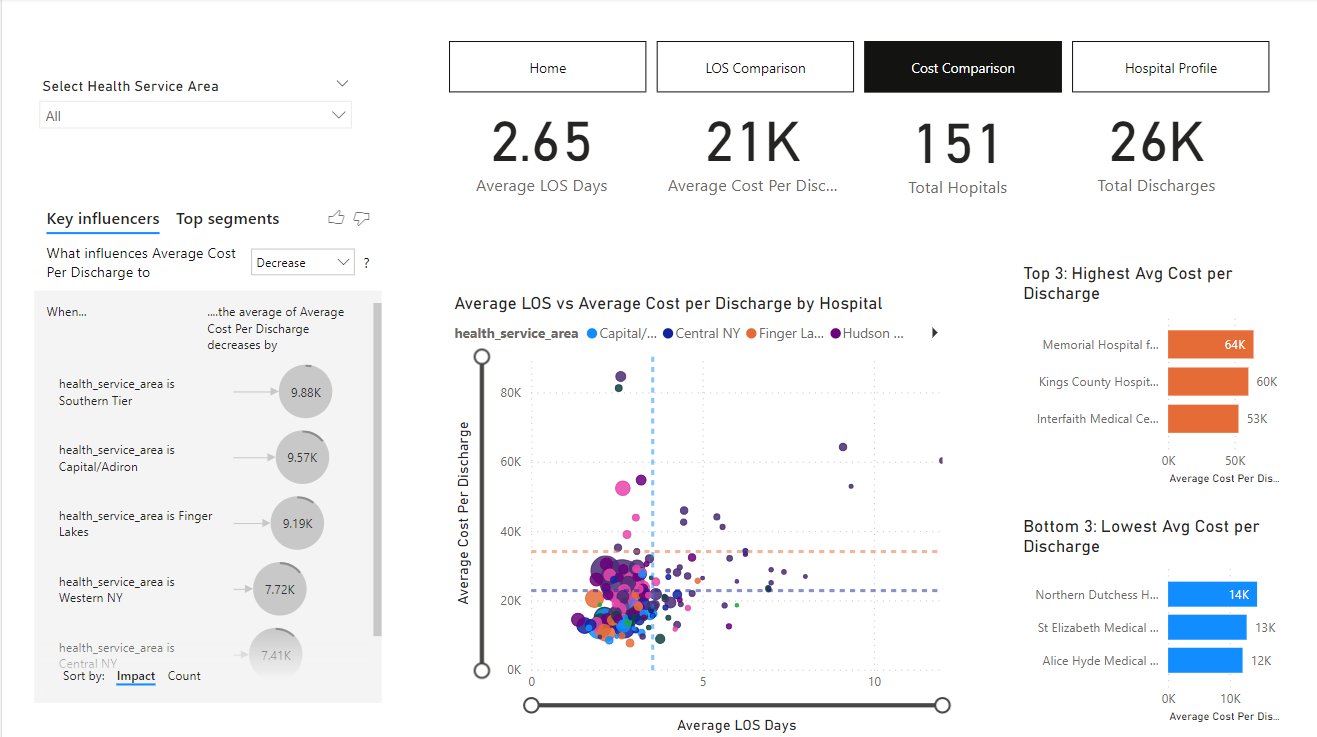Open the Hospital Profile page
Viewport: 1317px width, 737px height.
[1170, 68]
